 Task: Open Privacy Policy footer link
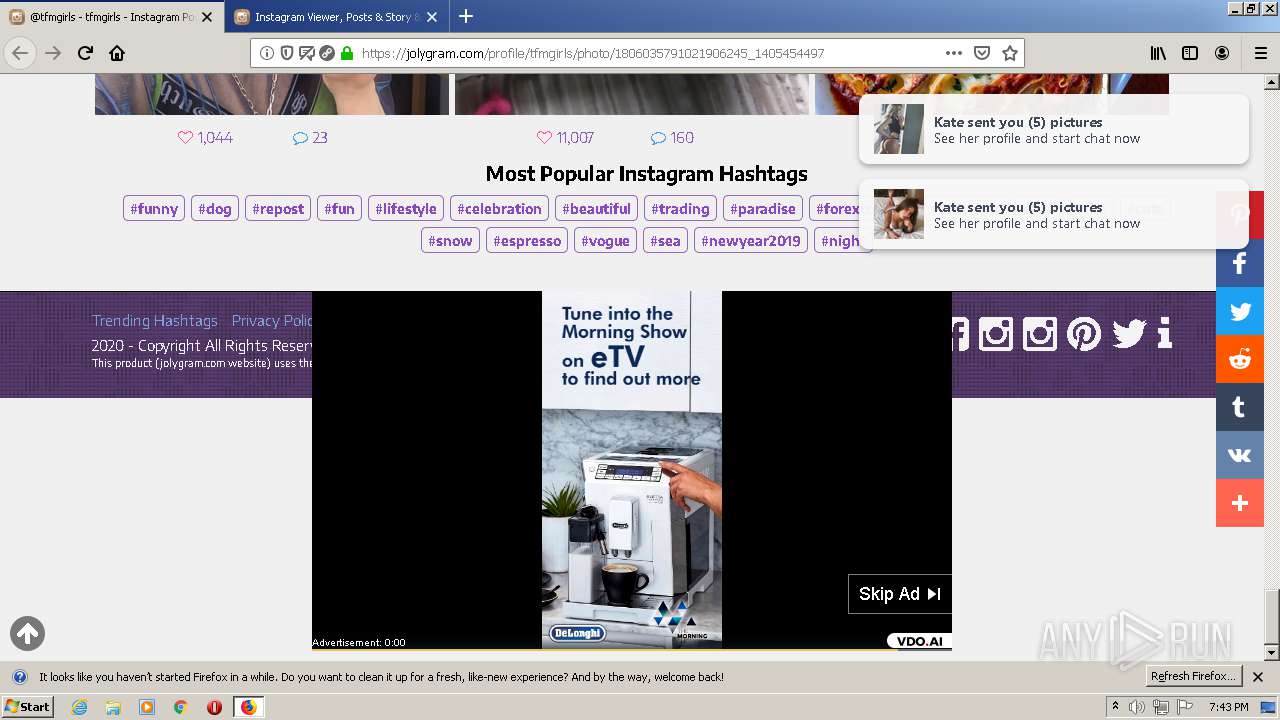tap(272, 321)
